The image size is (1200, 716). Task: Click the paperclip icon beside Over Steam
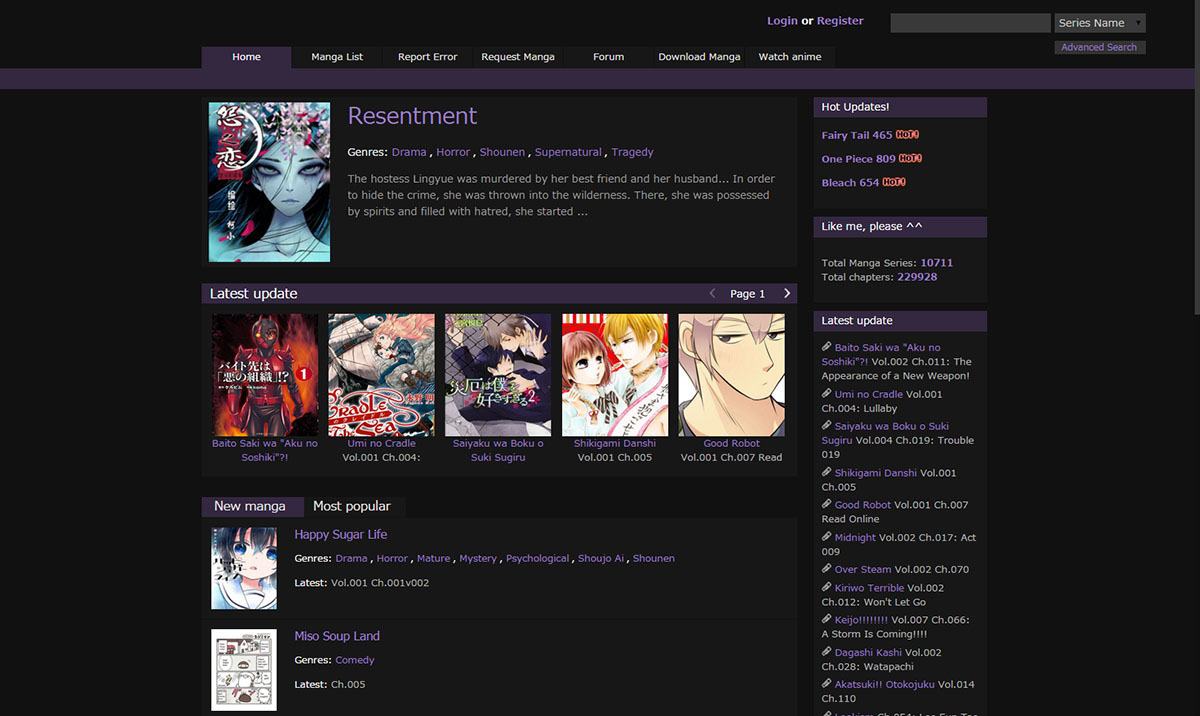pyautogui.click(x=827, y=569)
